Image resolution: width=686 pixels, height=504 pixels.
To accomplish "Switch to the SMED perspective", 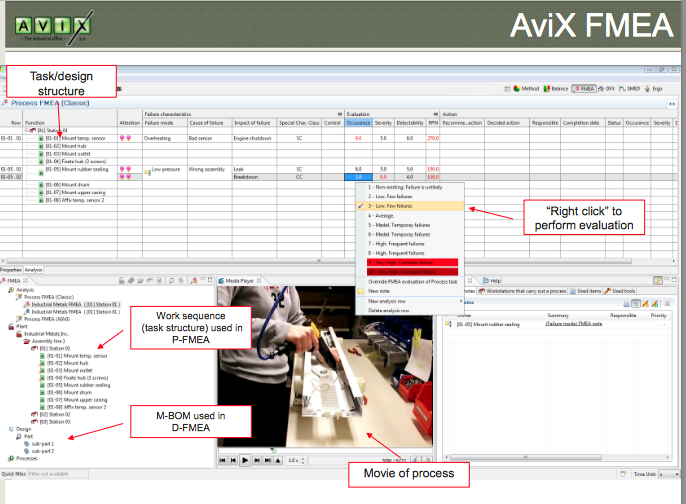I will pos(630,88).
